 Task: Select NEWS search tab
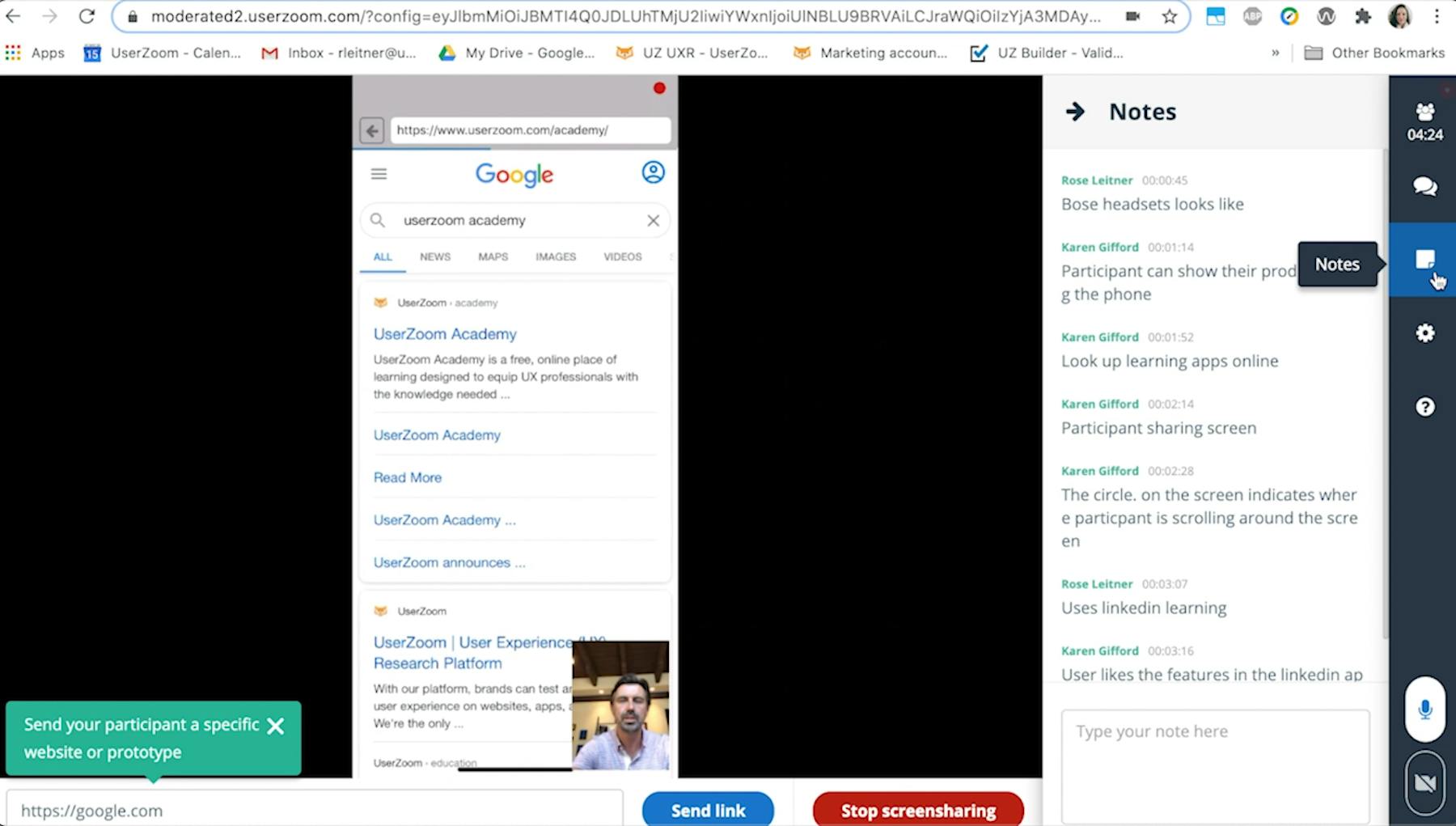tap(435, 256)
